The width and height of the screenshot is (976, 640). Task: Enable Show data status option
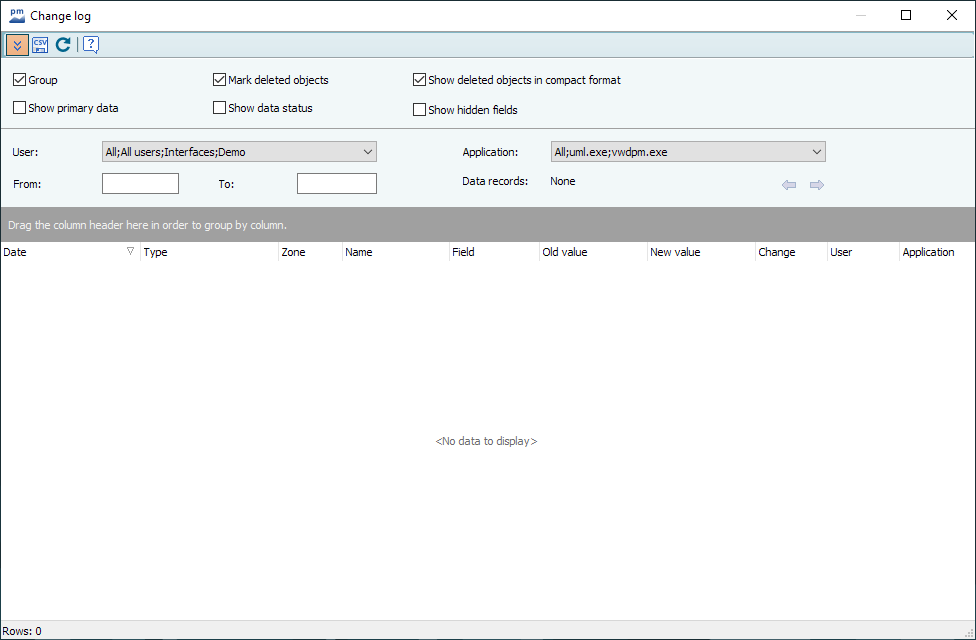click(x=220, y=108)
